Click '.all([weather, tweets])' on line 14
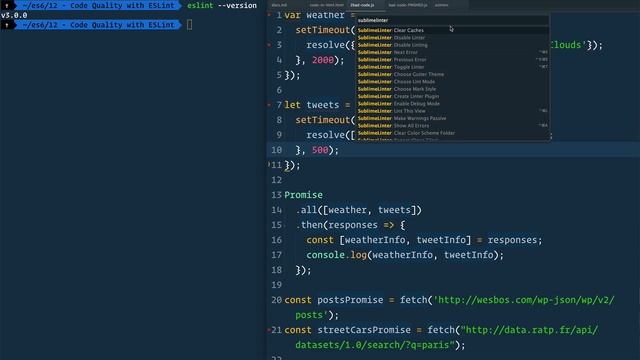 (359, 210)
